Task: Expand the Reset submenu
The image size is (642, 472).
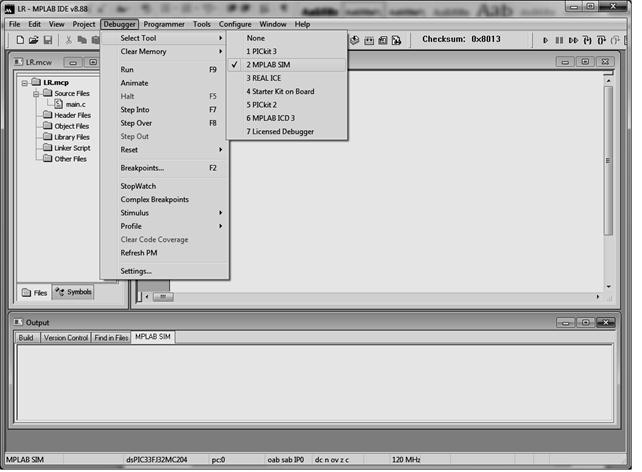Action: point(165,150)
